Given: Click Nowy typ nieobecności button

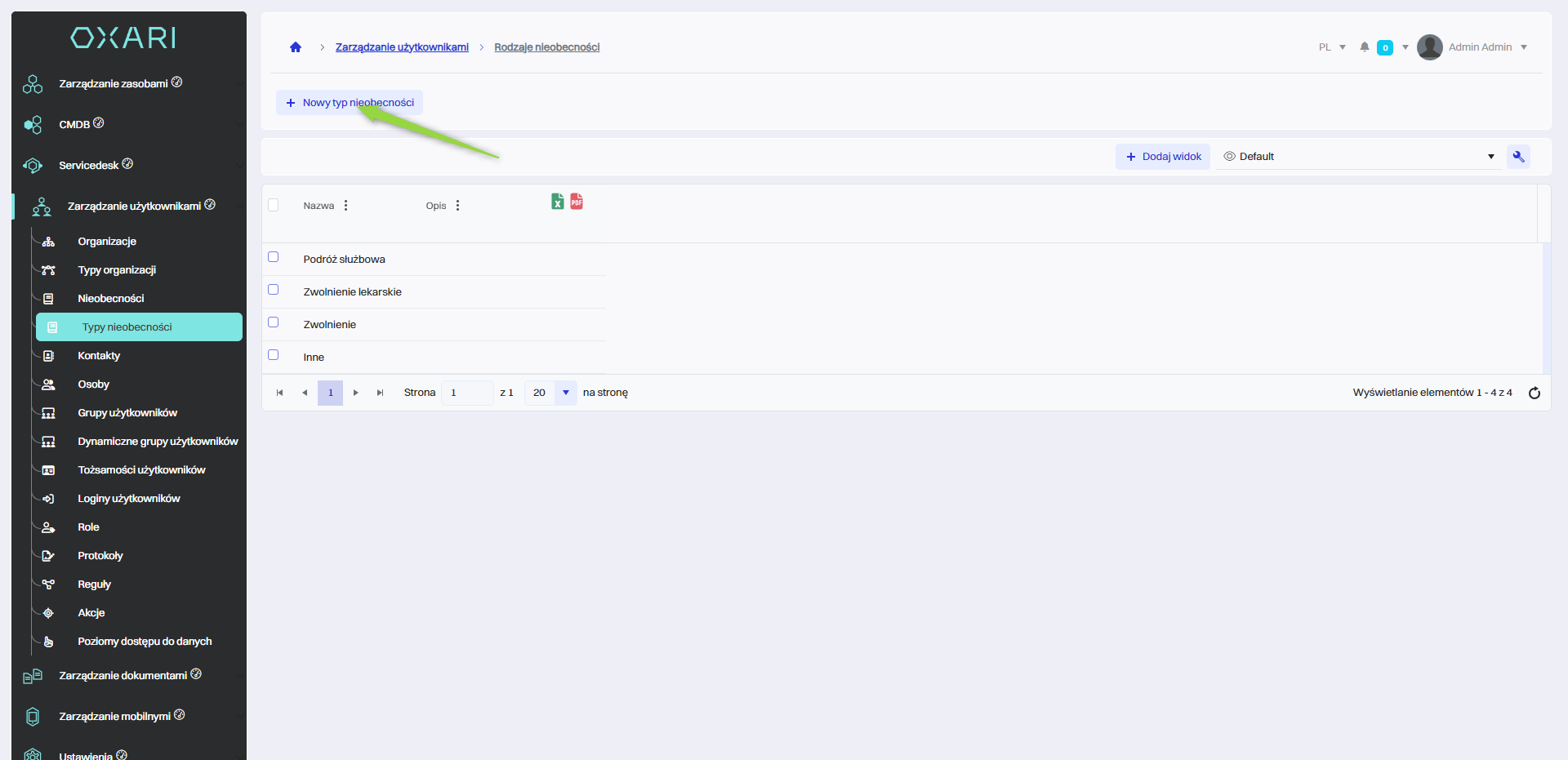Looking at the screenshot, I should (350, 103).
